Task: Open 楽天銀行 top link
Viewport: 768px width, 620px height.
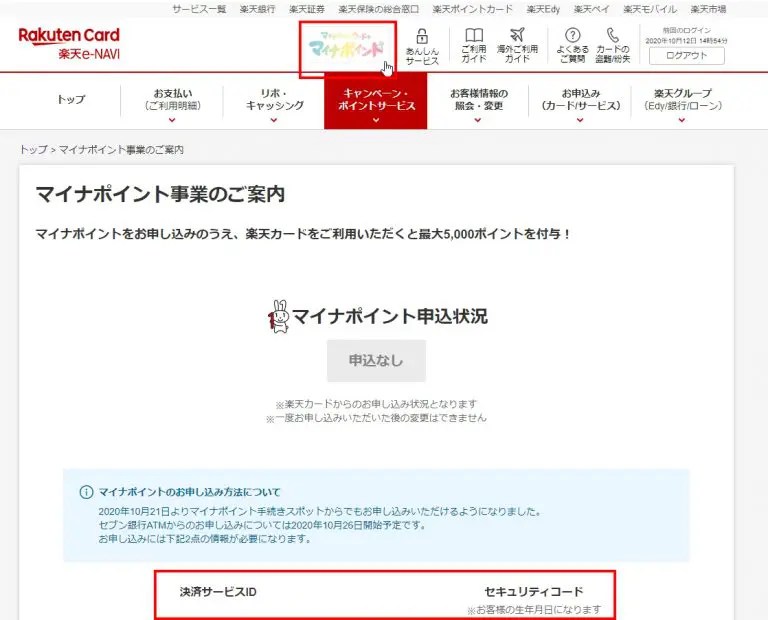Action: click(257, 9)
